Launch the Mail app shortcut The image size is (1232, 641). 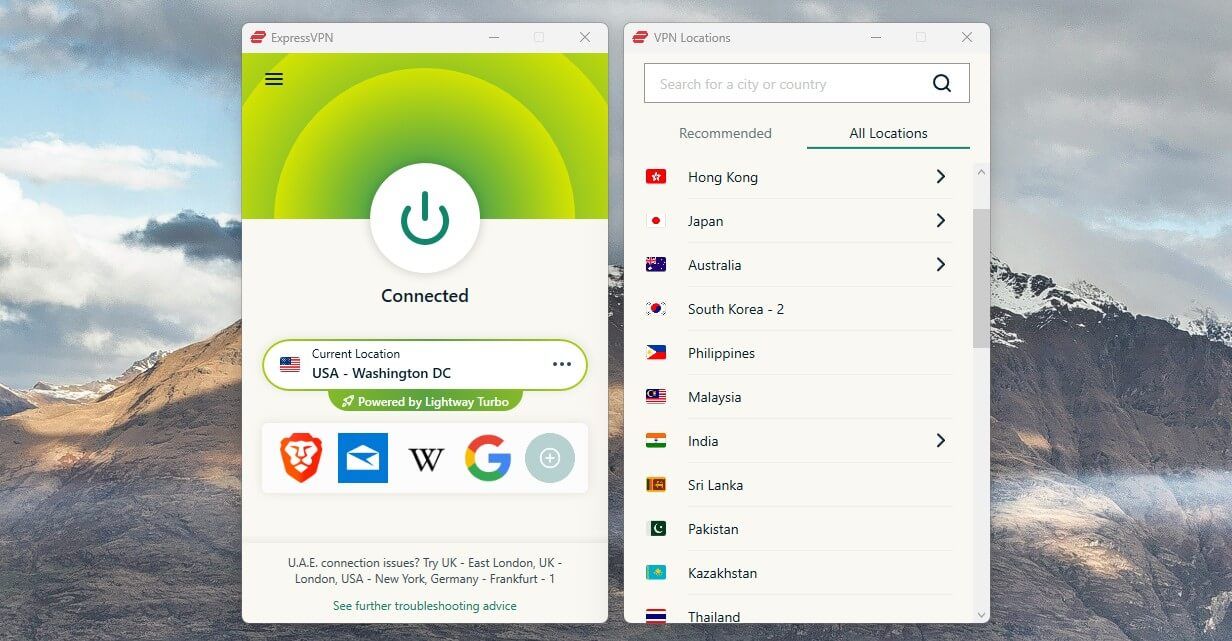click(363, 458)
